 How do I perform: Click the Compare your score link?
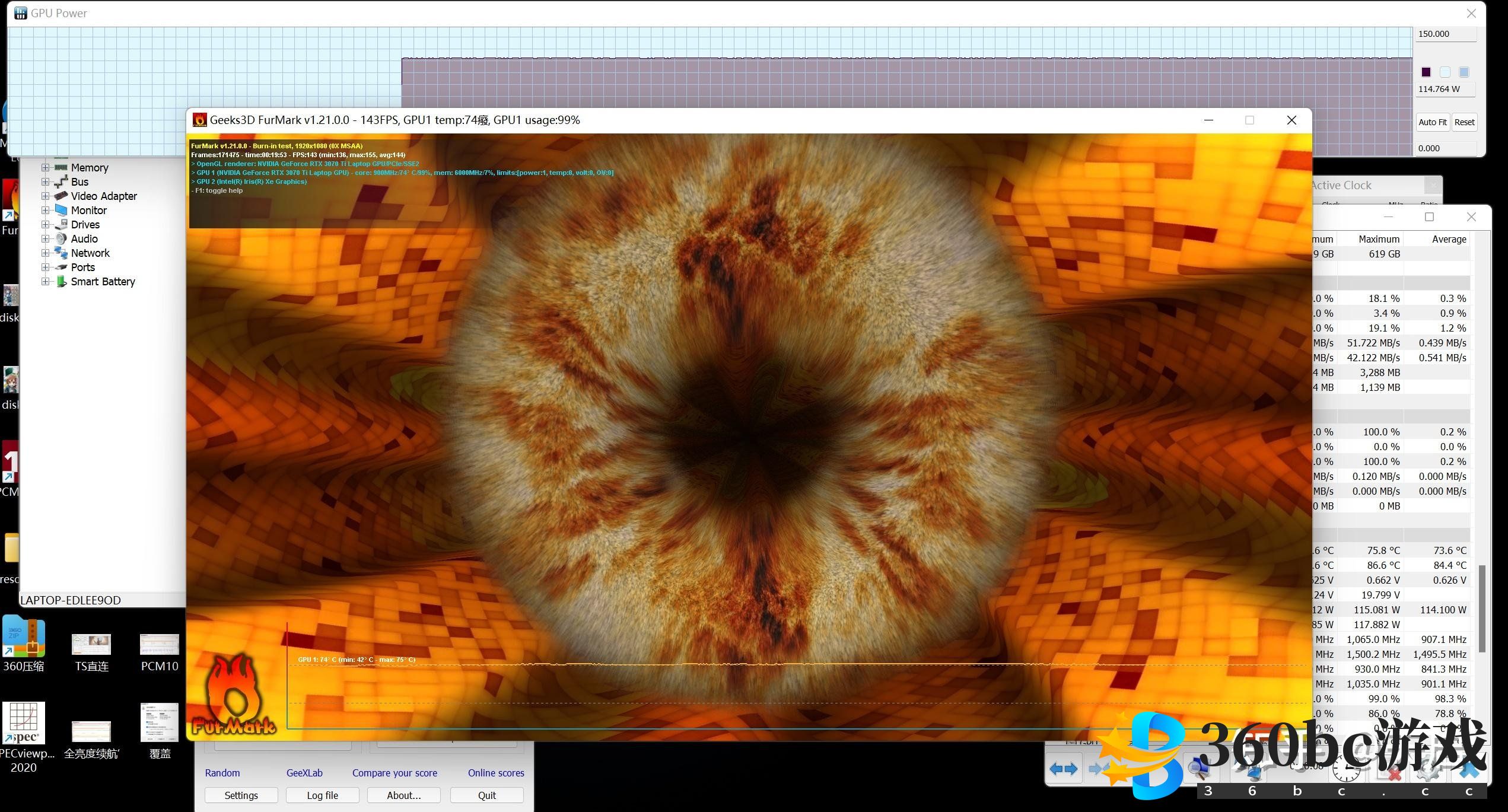click(395, 773)
